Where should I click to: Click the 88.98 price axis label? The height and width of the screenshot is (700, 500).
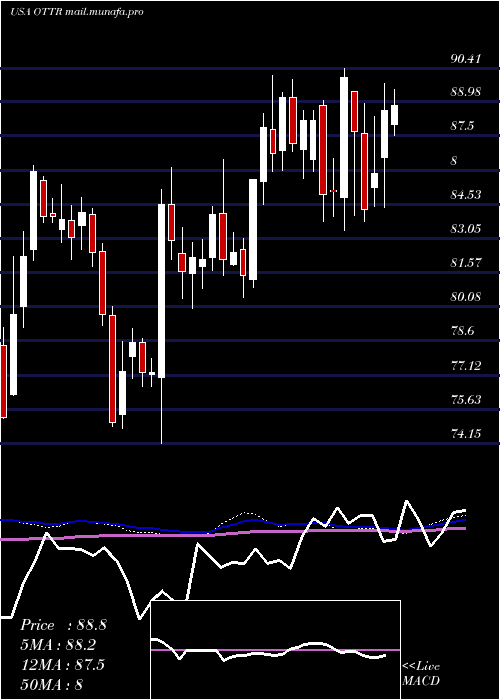(466, 92)
